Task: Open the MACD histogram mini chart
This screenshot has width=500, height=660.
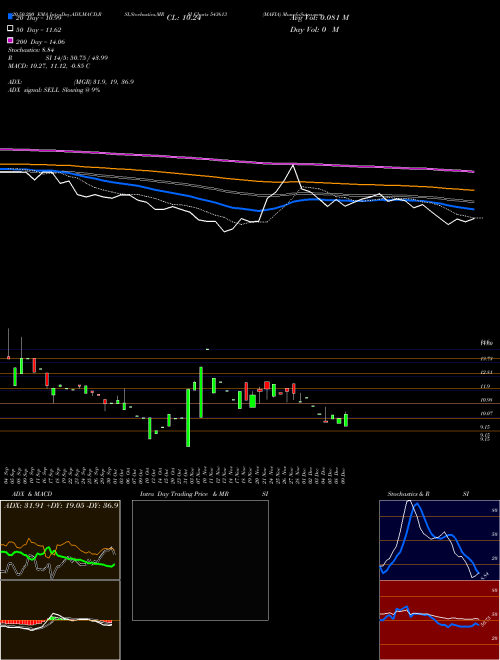Action: tap(60, 620)
